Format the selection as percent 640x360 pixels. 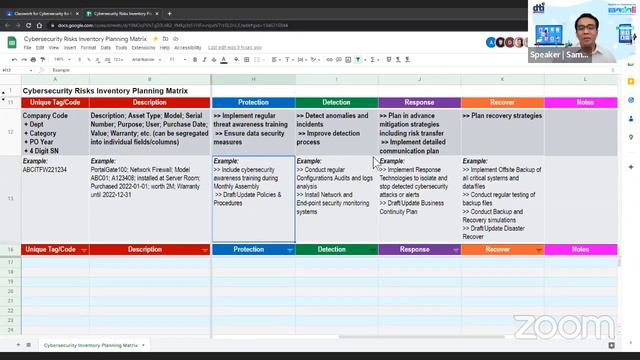pos(89,60)
